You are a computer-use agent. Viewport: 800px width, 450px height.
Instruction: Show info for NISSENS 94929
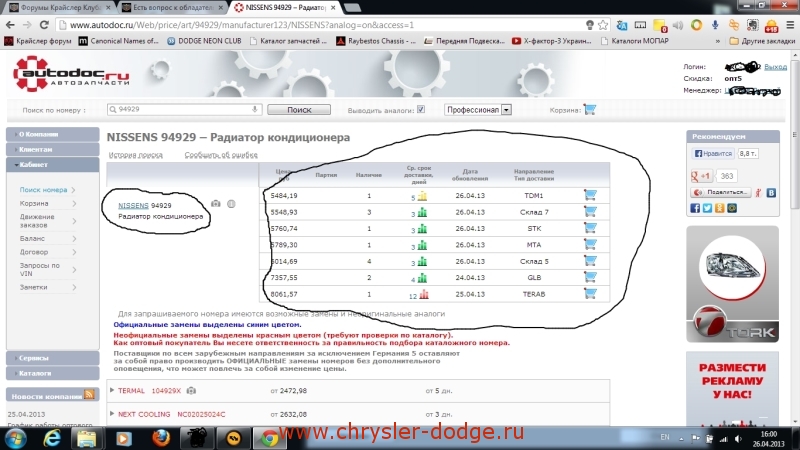coord(231,204)
